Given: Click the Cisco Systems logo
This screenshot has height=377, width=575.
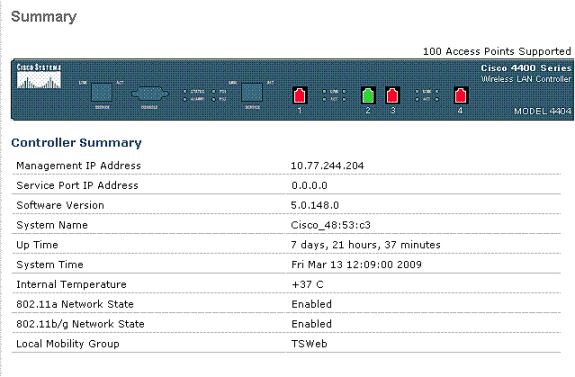Looking at the screenshot, I should pyautogui.click(x=39, y=76).
